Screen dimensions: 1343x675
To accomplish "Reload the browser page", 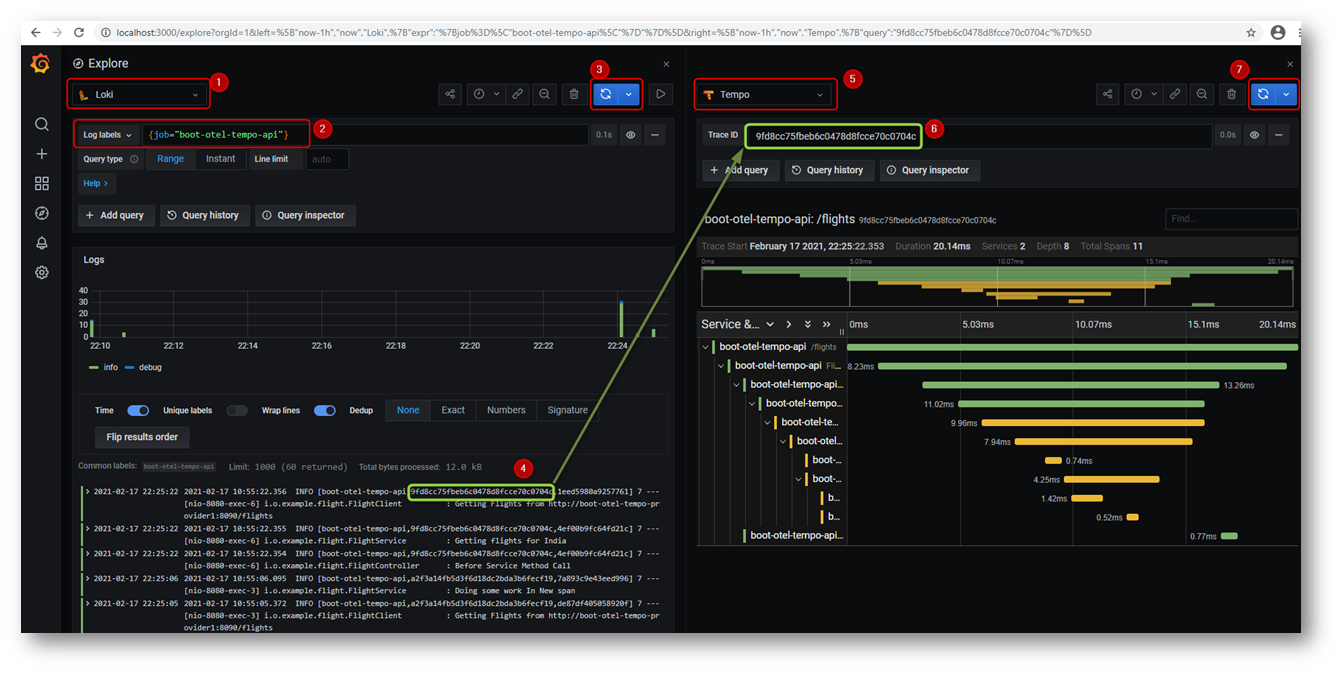I will pyautogui.click(x=79, y=32).
